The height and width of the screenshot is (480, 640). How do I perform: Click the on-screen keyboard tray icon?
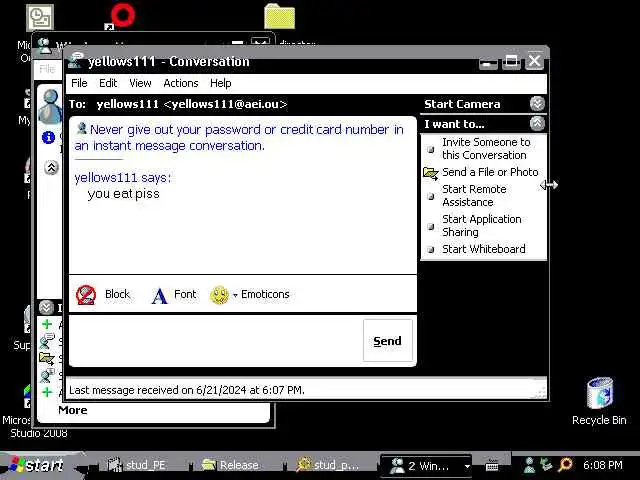pos(492,465)
